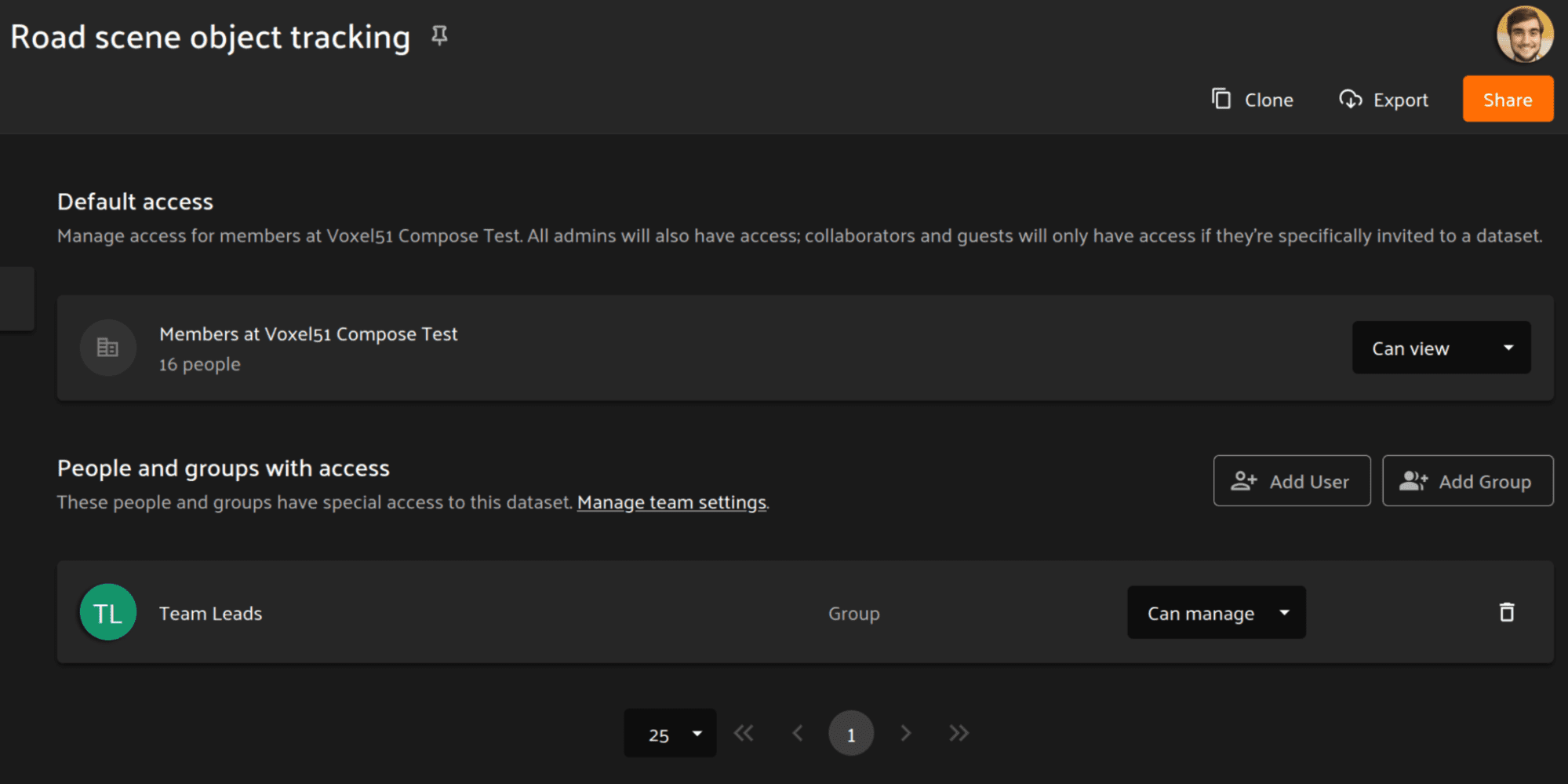Clone the dataset

coord(1253,100)
